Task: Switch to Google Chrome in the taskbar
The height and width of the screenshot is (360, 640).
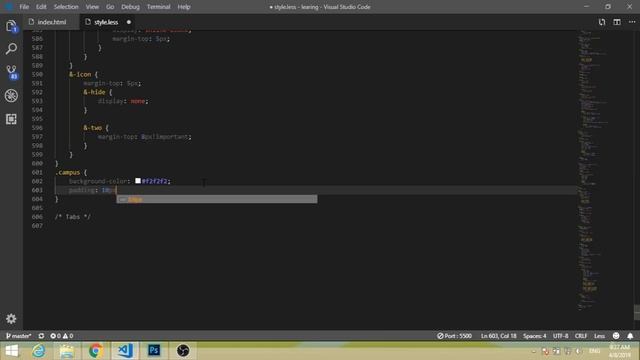Action: click(x=96, y=351)
